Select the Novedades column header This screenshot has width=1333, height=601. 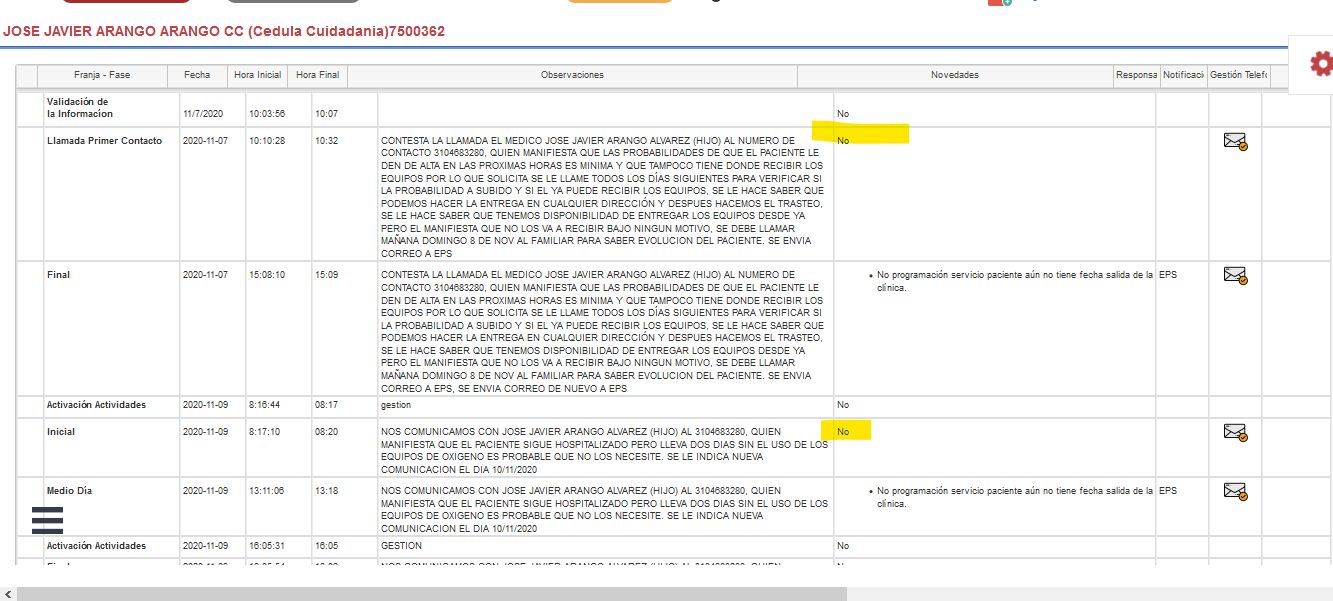click(x=955, y=75)
